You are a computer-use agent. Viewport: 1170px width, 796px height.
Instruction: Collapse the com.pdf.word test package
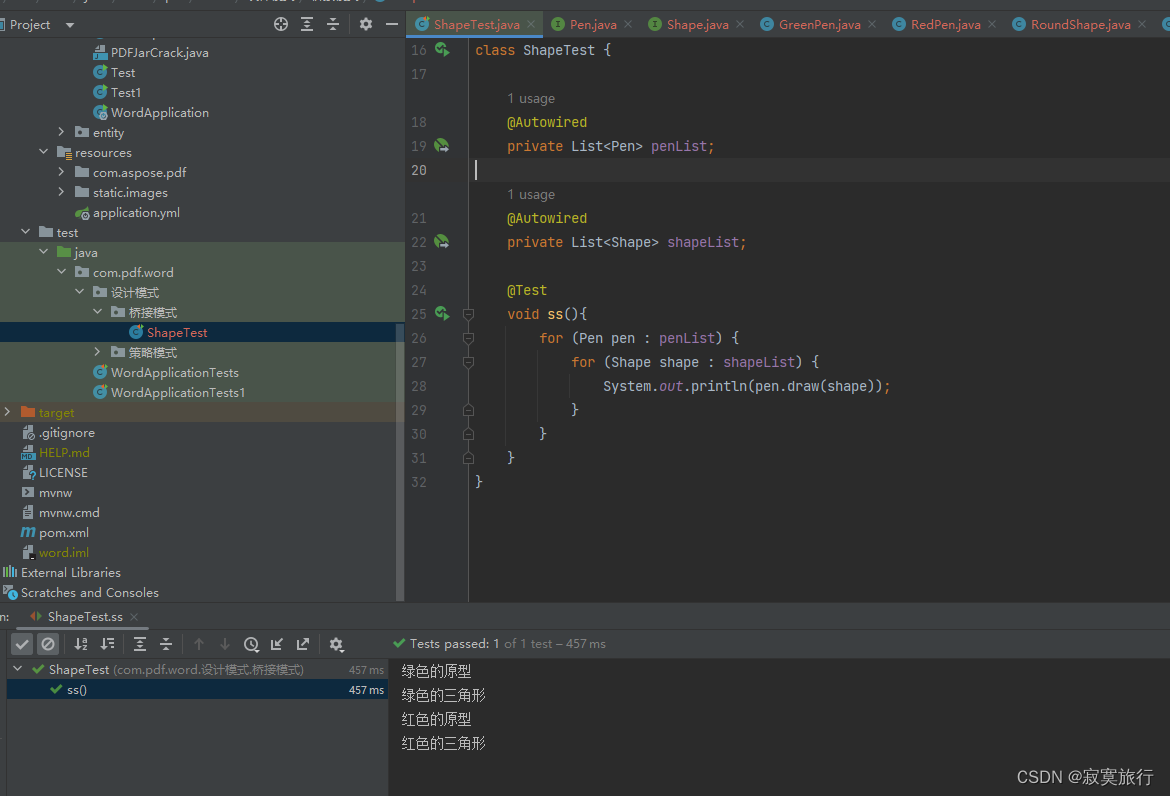61,272
